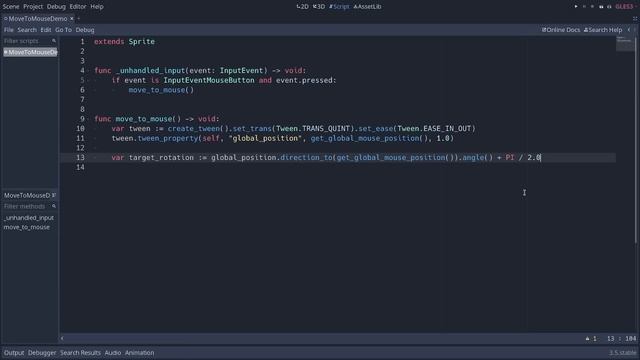This screenshot has width=640, height=360.
Task: Play the edited scene
Action: click(x=601, y=7)
